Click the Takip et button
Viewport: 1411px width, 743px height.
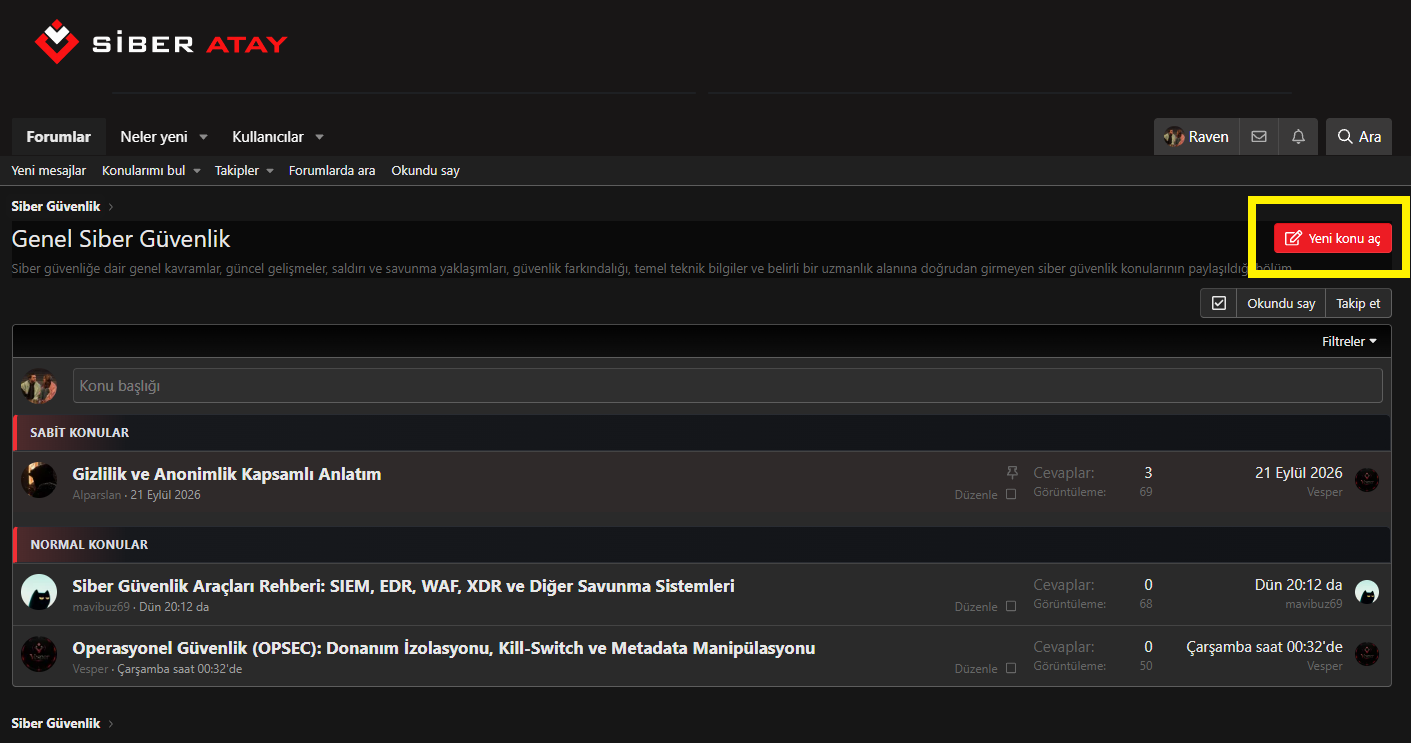[1358, 303]
